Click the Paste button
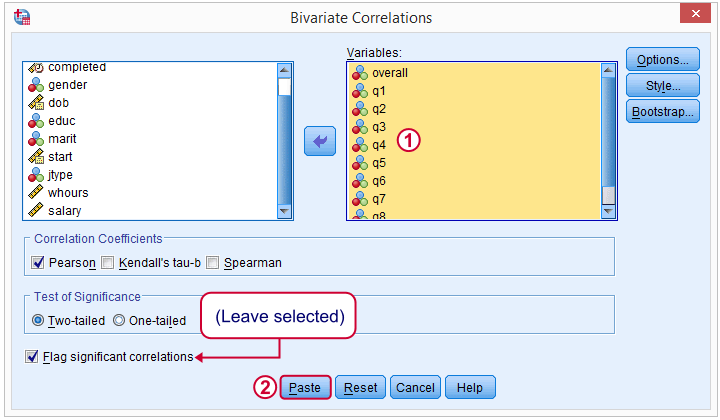Image resolution: width=720 pixels, height=420 pixels. (x=305, y=387)
